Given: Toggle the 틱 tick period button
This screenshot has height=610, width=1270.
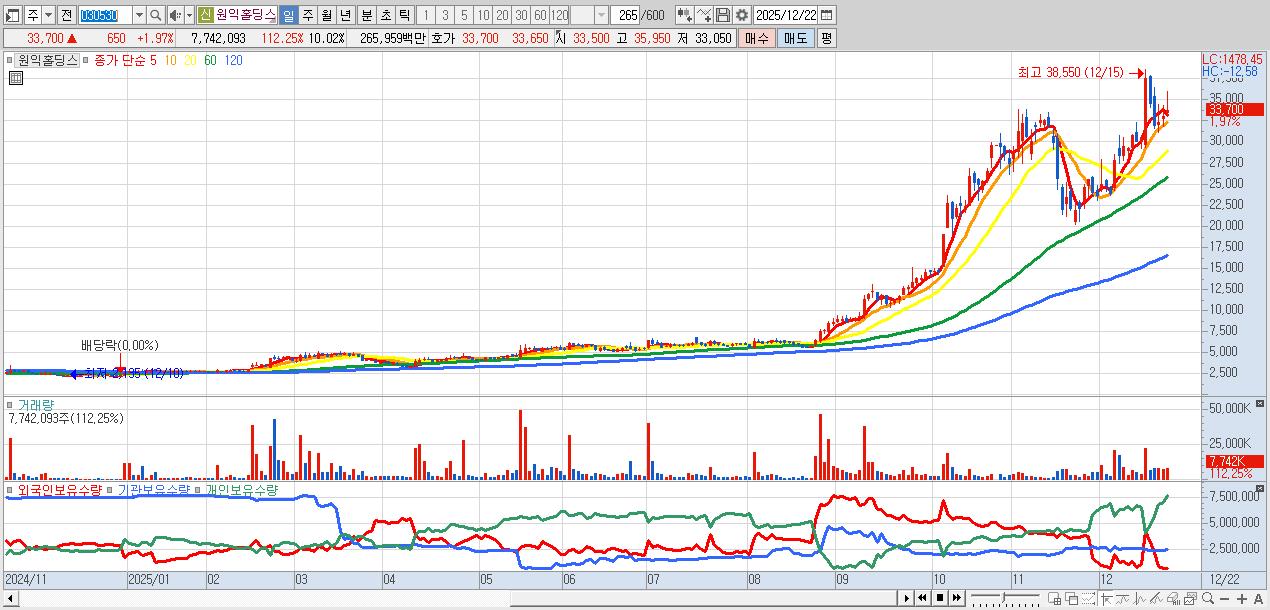Looking at the screenshot, I should (x=404, y=15).
